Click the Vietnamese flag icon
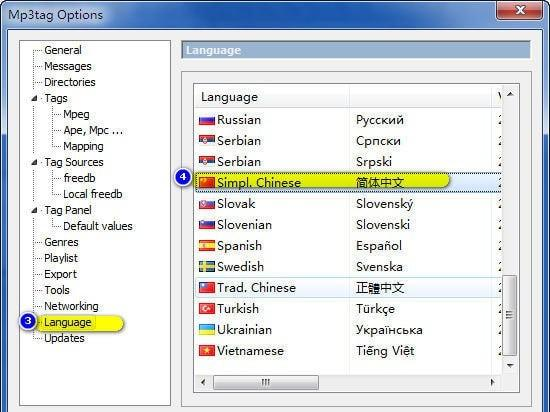Screen dimensions: 550x412 207,351
